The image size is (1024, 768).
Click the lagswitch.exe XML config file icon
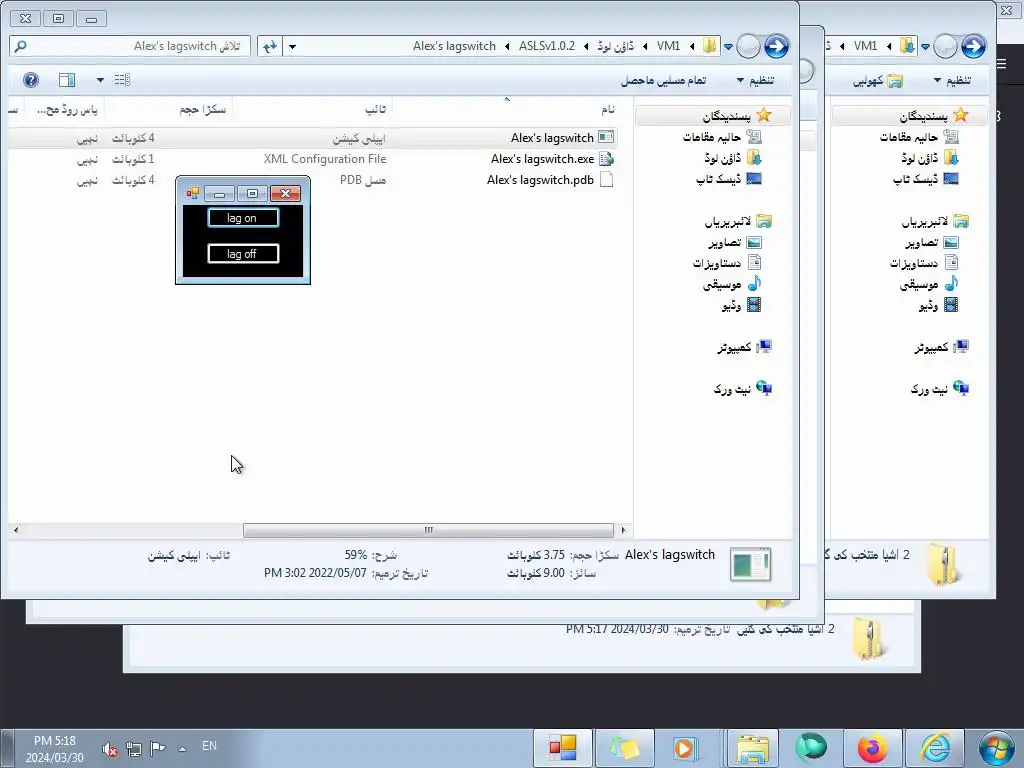coord(606,159)
